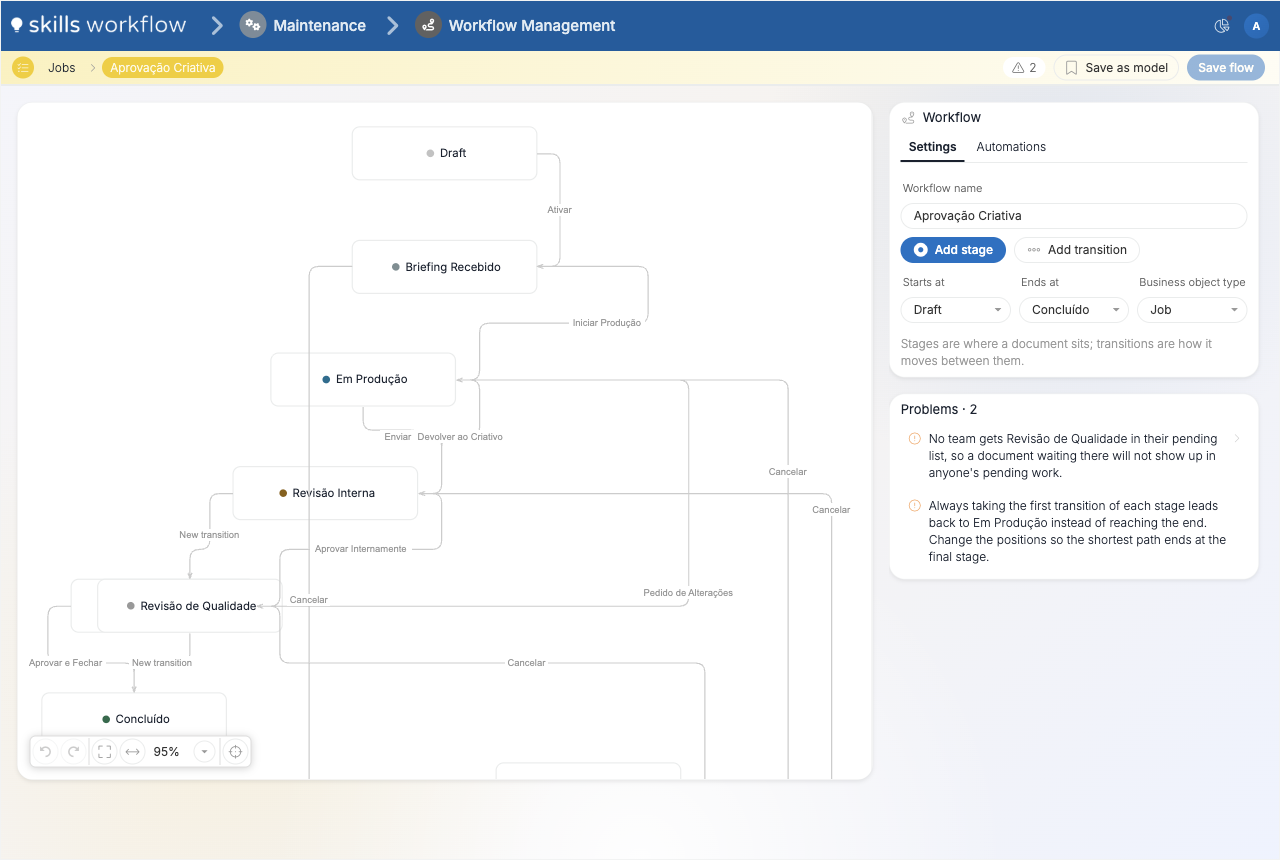Click the Iniciar Produção transition label
The image size is (1280, 860).
pyautogui.click(x=607, y=323)
